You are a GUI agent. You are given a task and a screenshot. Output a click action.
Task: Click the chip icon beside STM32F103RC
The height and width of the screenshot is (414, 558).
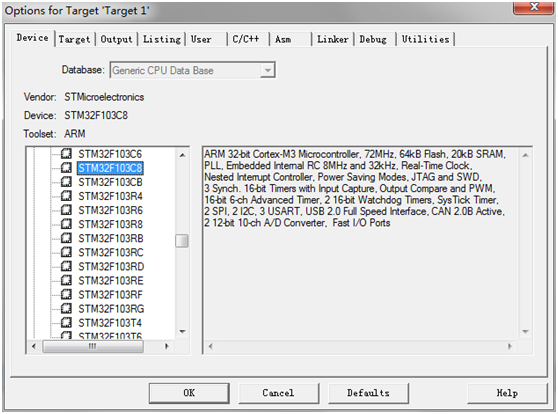point(66,252)
